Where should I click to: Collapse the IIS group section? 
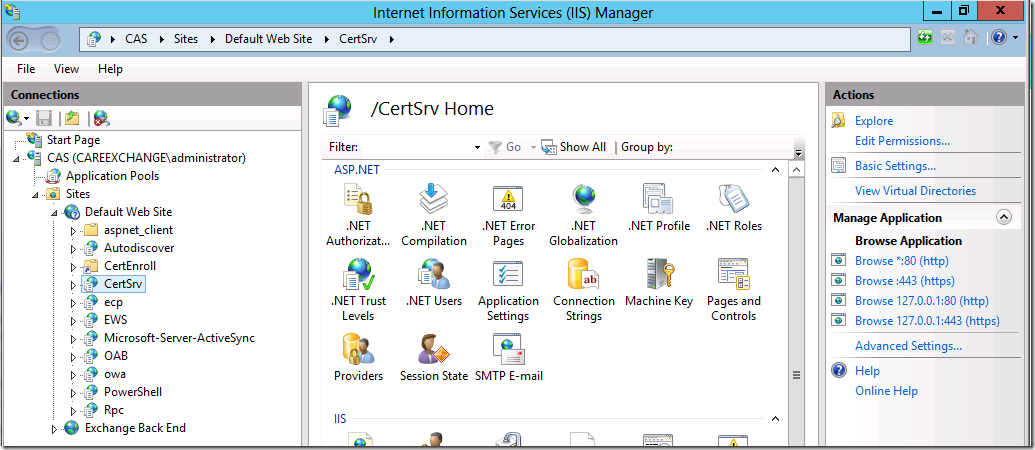(776, 419)
